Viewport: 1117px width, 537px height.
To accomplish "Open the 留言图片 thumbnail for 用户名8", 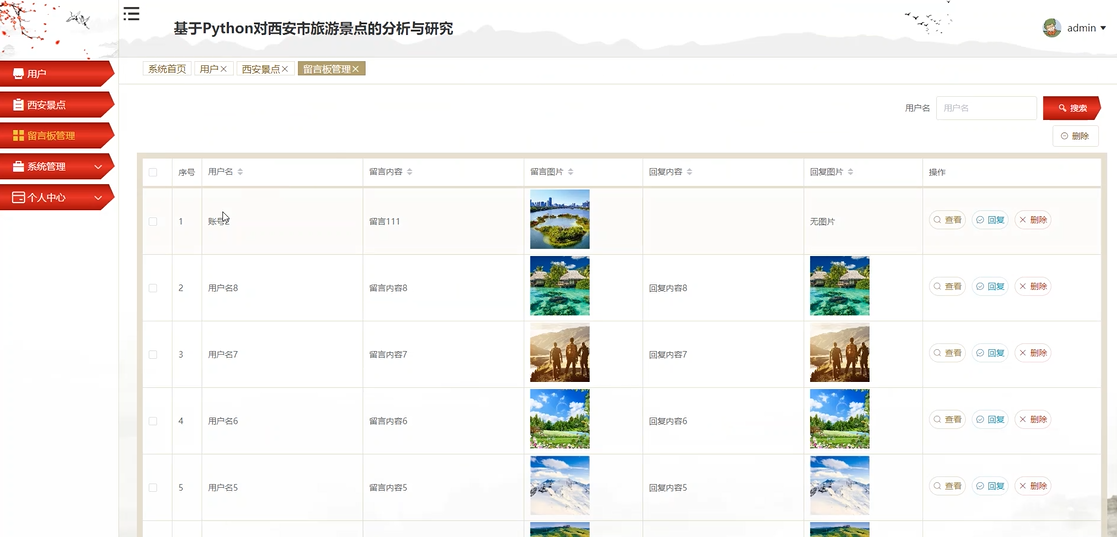I will [560, 286].
